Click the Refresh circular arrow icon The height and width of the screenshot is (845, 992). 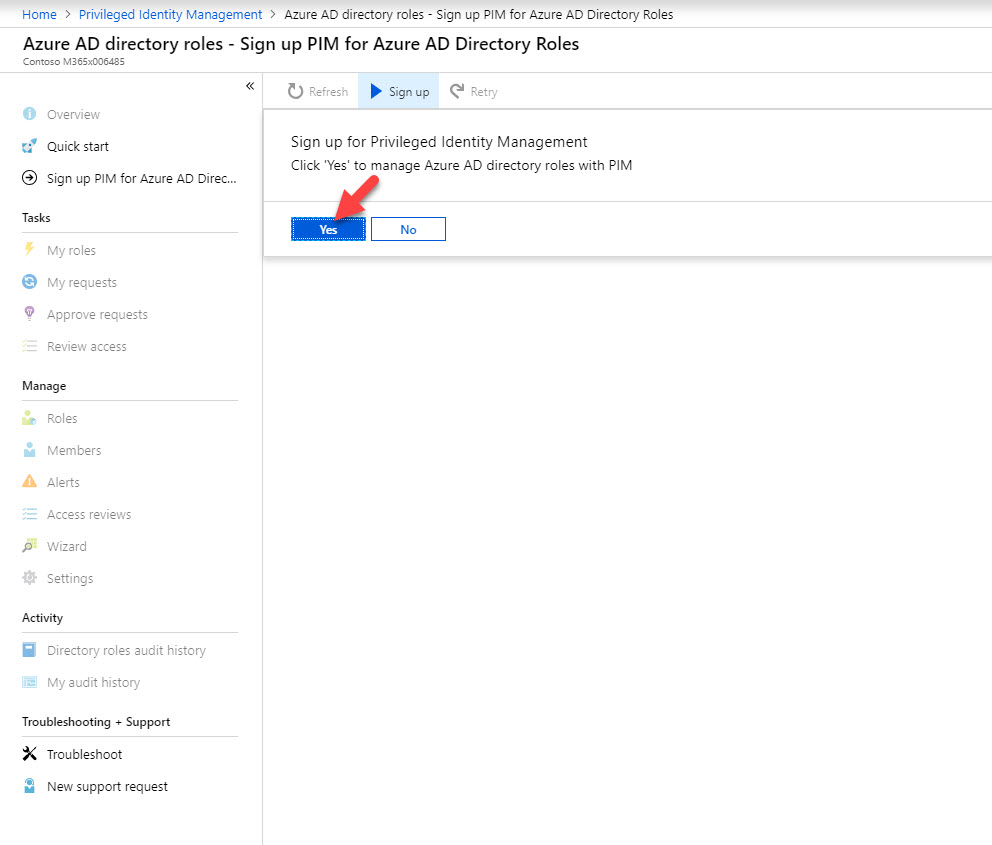point(295,91)
